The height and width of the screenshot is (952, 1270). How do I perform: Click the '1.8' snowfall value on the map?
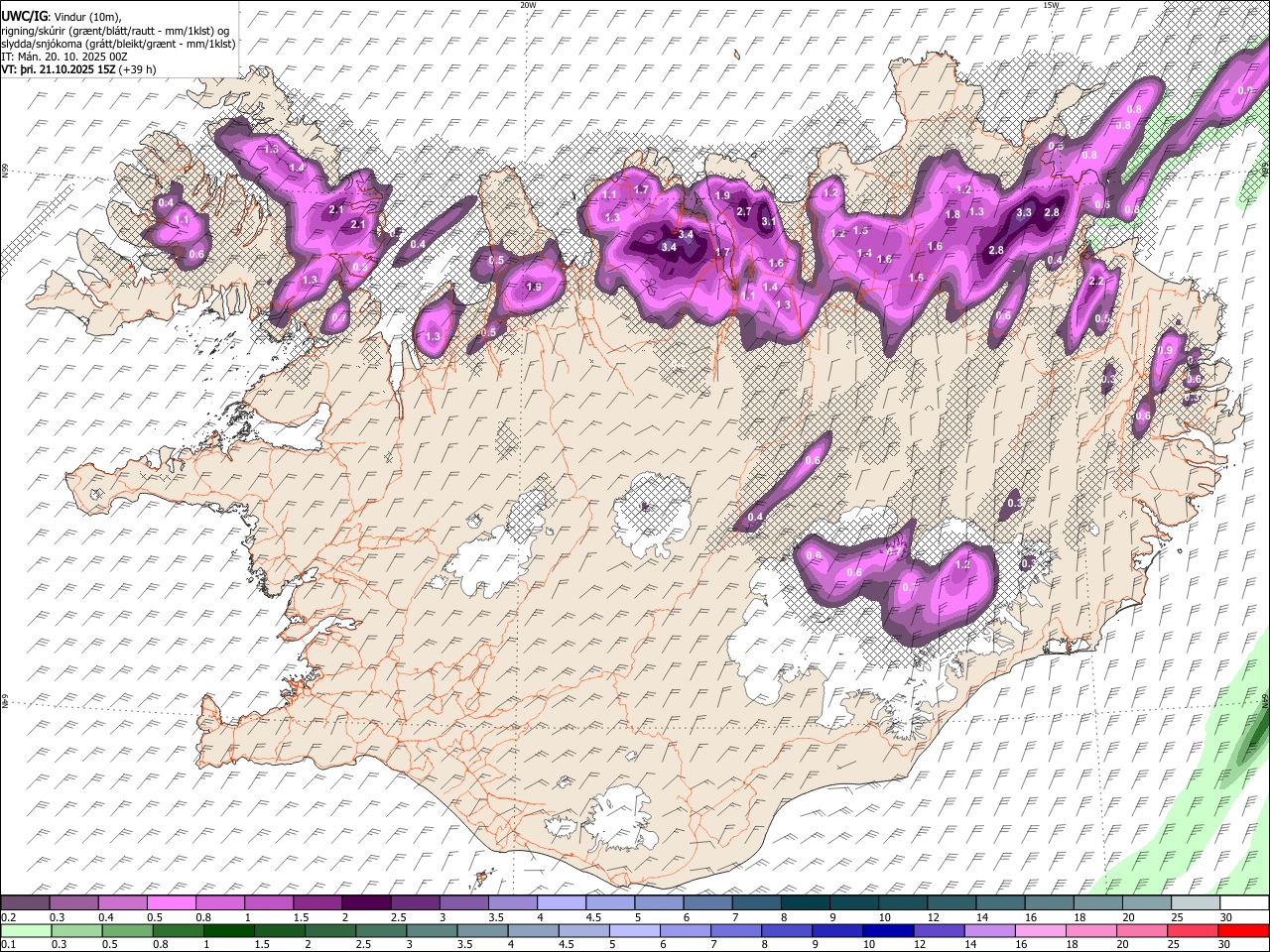[952, 214]
